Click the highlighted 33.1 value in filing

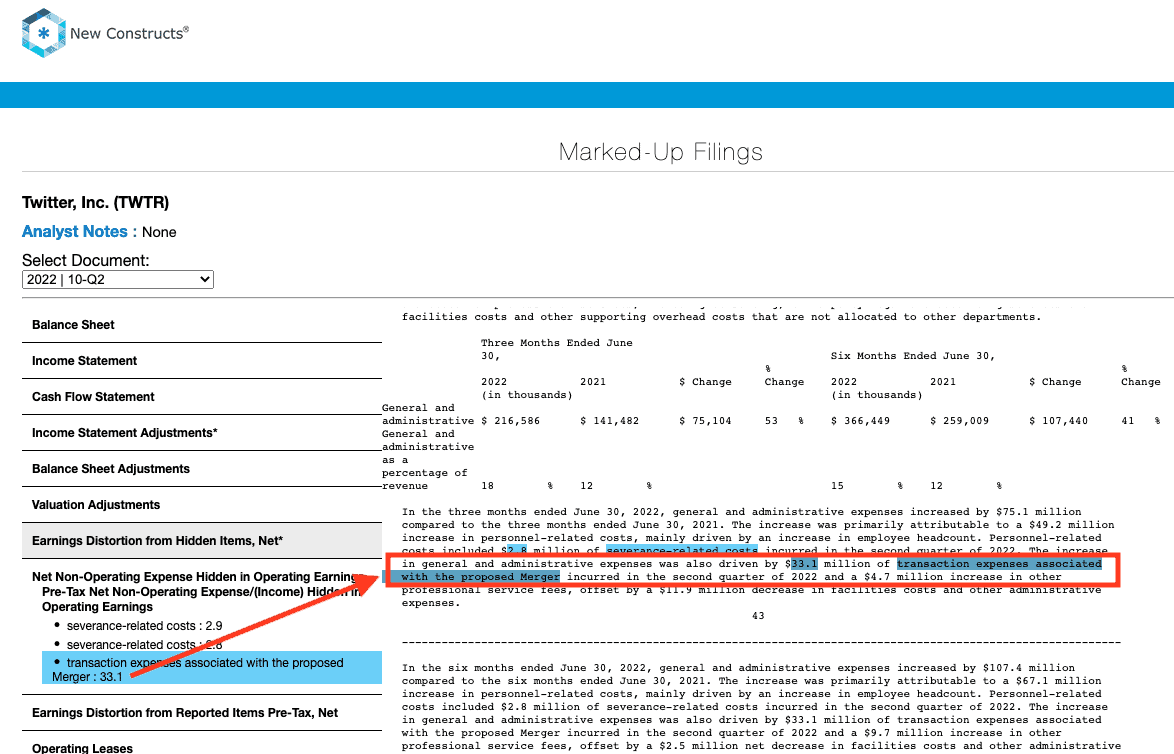click(804, 564)
